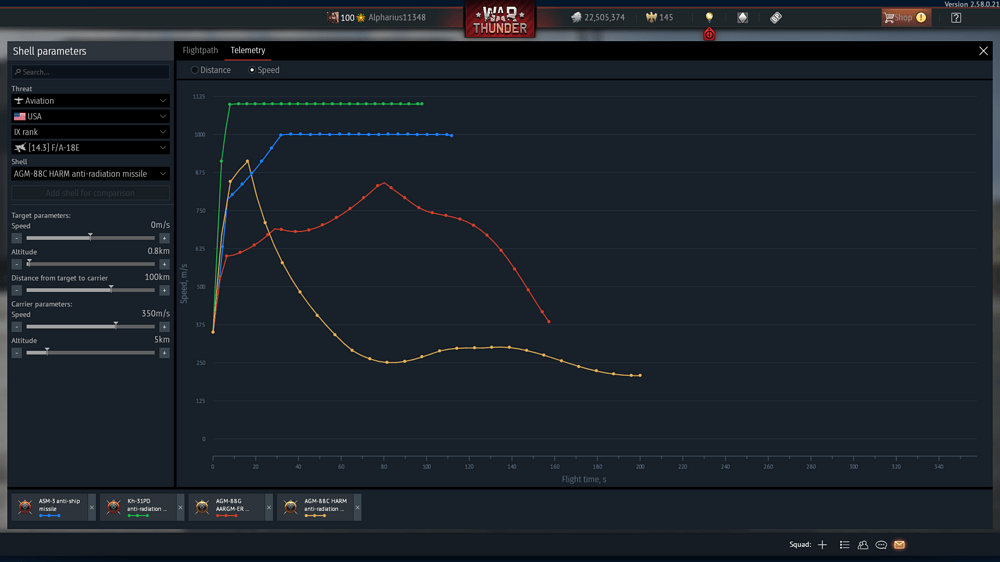Close the Shell parameters window
Viewport: 1000px width, 562px height.
point(983,51)
